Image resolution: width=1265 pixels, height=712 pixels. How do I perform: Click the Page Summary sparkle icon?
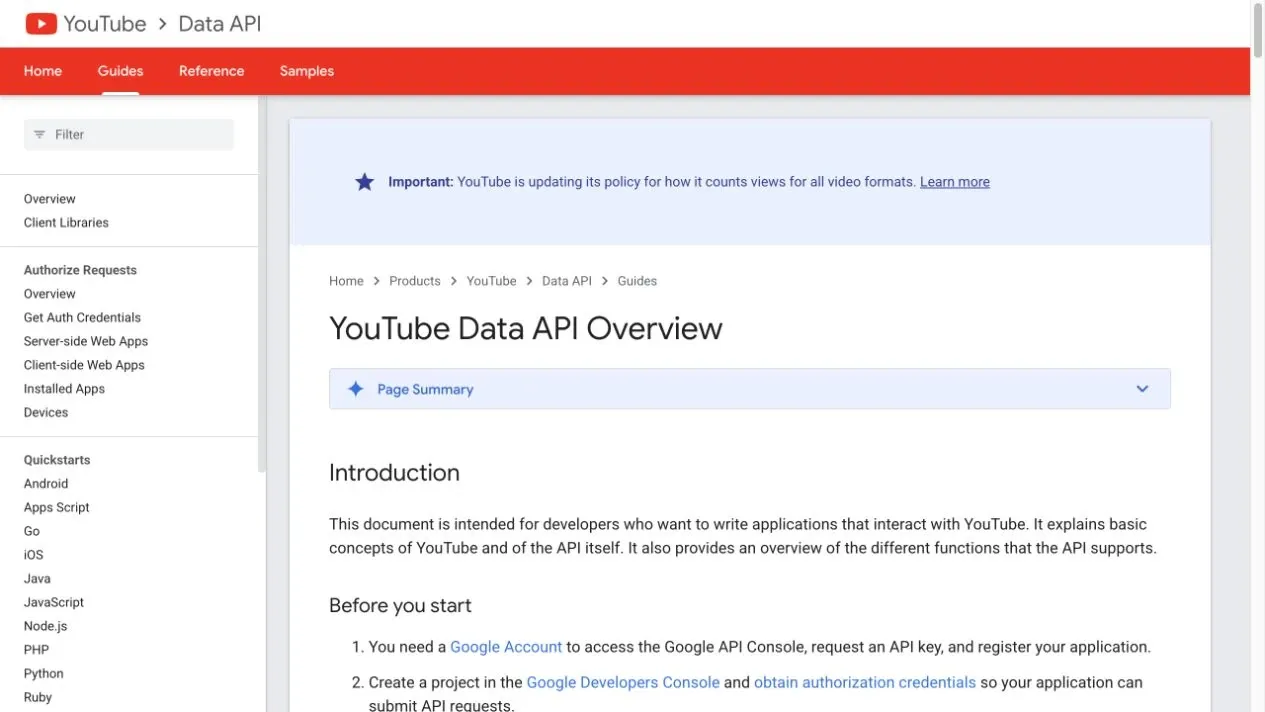pyautogui.click(x=355, y=389)
